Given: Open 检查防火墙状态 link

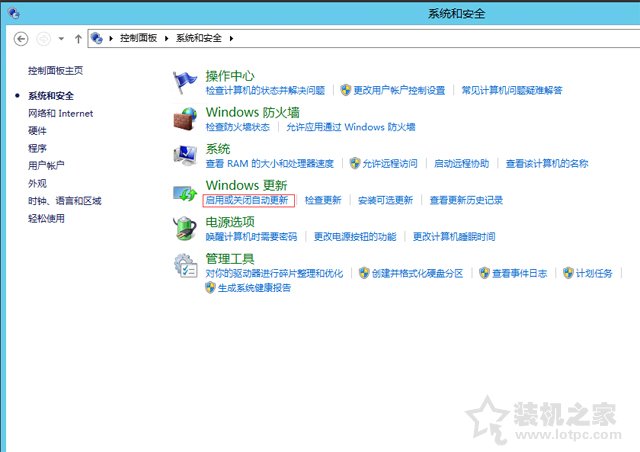Looking at the screenshot, I should (x=238, y=127).
